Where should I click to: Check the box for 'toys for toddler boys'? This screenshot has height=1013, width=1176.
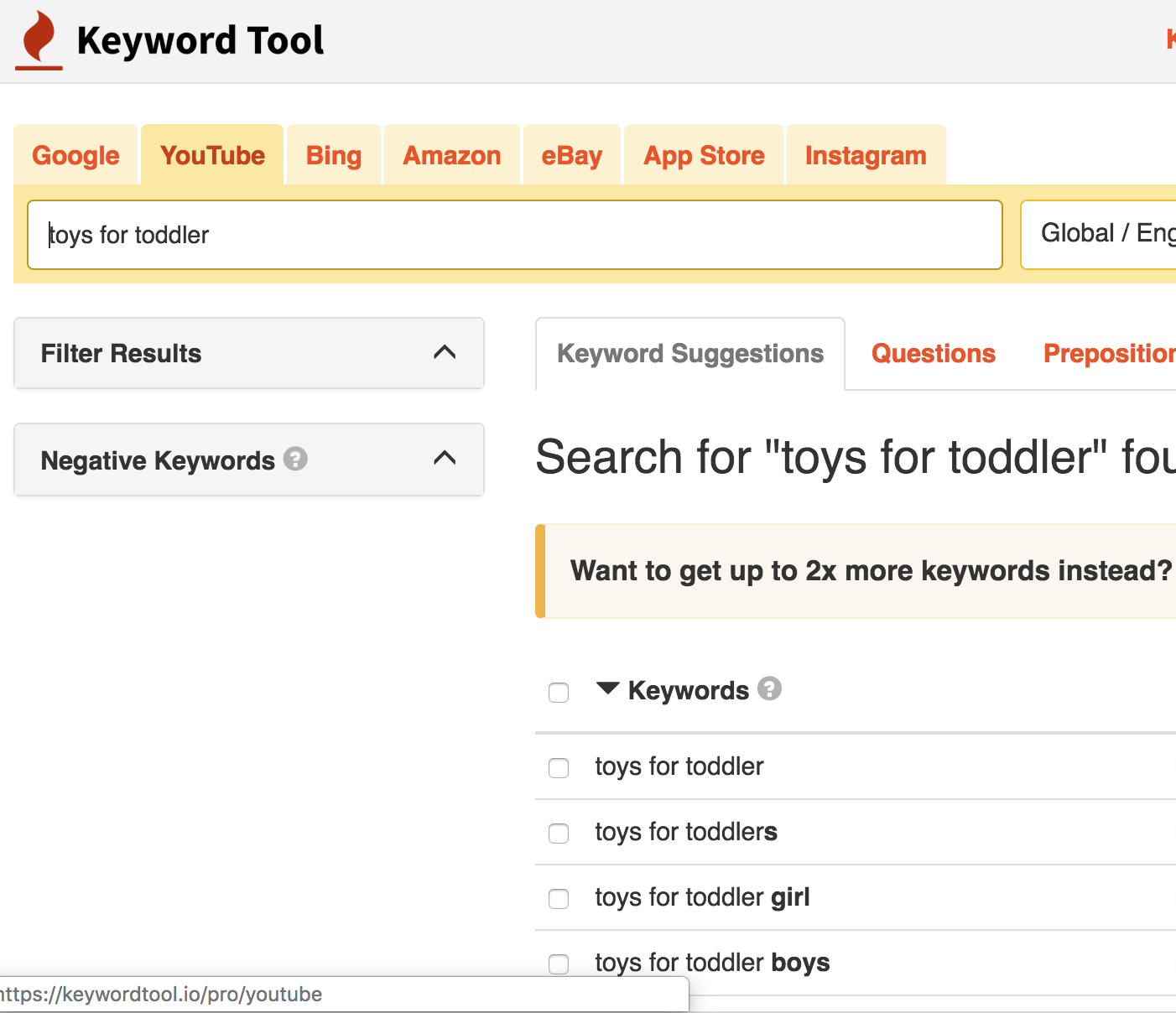pyautogui.click(x=559, y=964)
